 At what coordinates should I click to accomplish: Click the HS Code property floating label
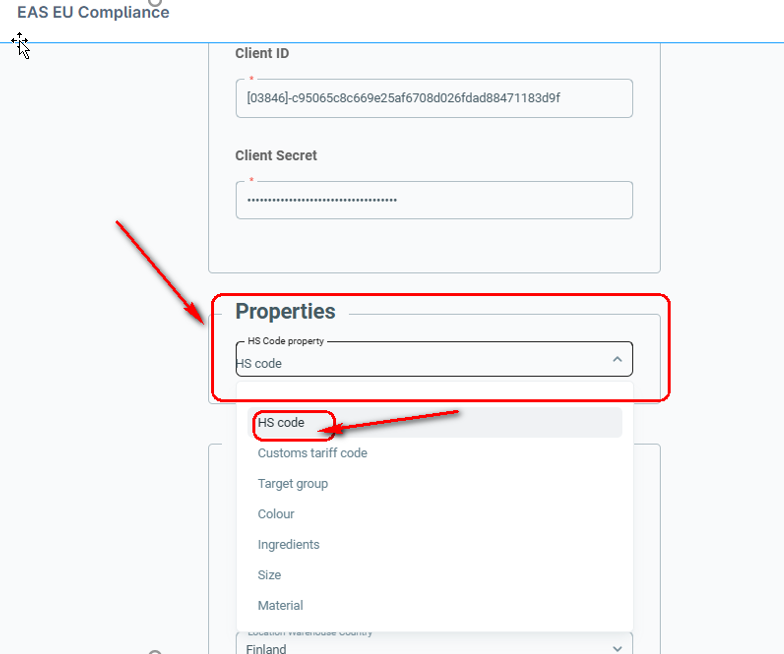point(285,341)
